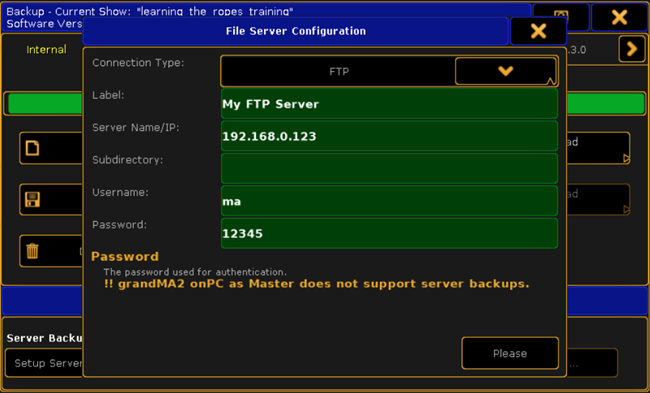This screenshot has width=650, height=393.
Task: Click the Password field containing 12345
Action: 389,233
